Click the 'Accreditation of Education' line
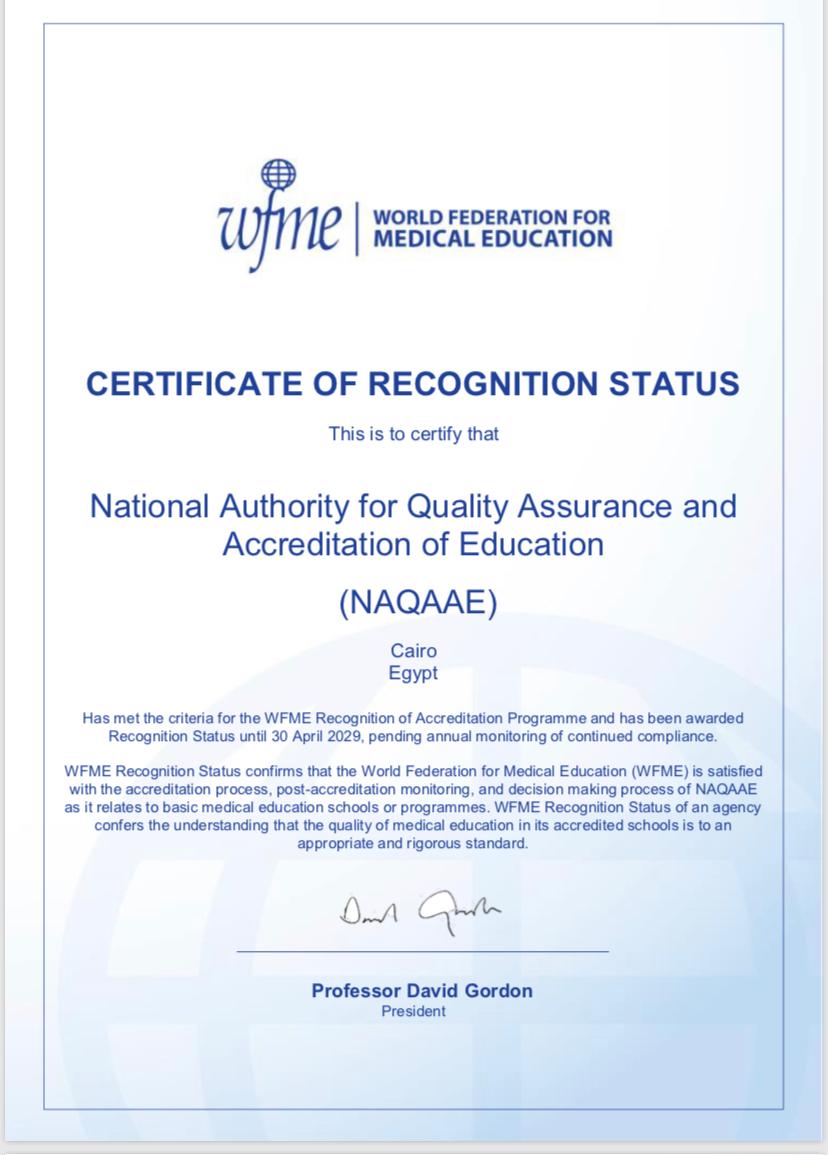This screenshot has height=1155, width=828. (x=413, y=544)
